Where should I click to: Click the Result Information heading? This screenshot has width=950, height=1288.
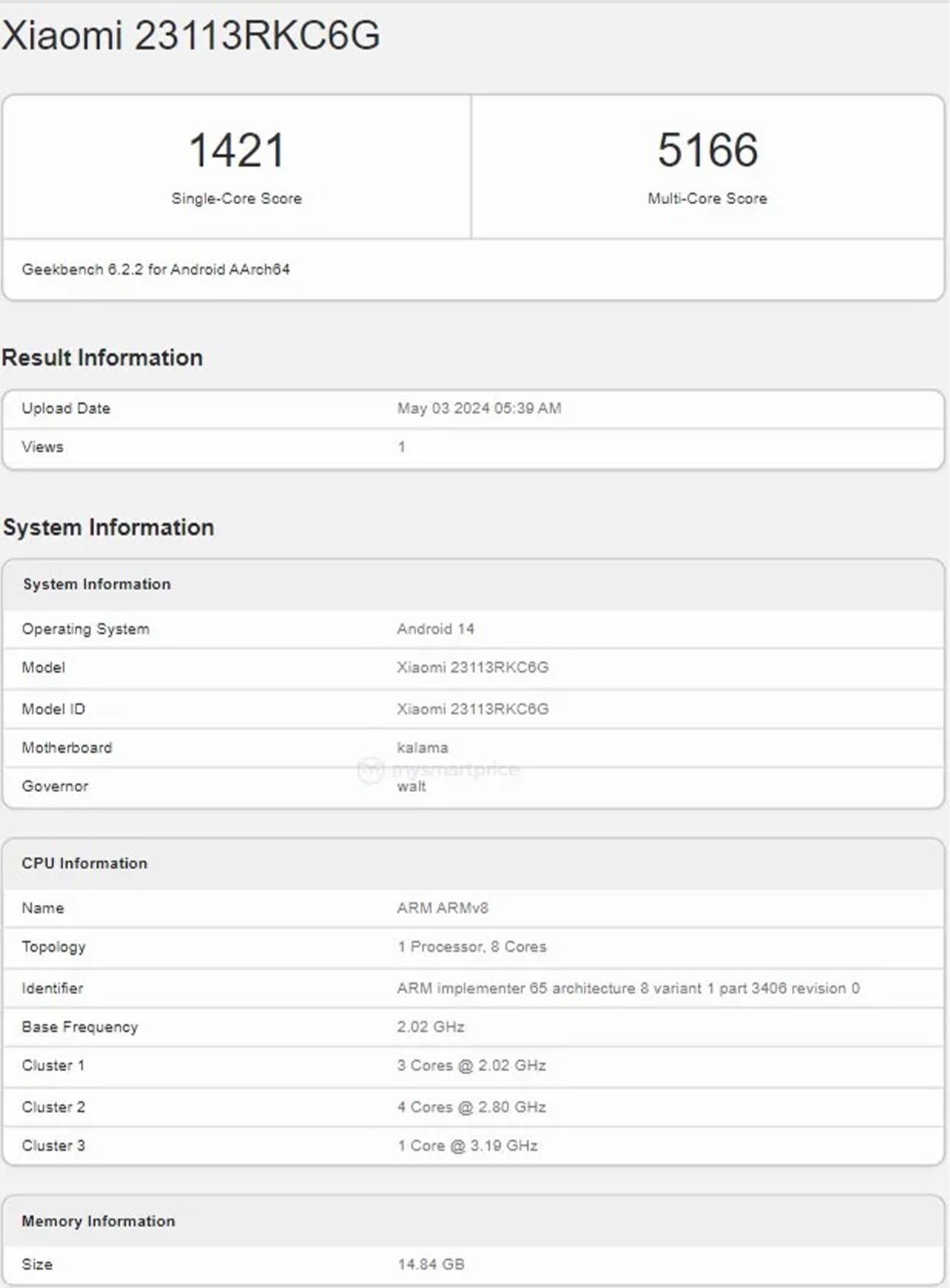coord(102,358)
